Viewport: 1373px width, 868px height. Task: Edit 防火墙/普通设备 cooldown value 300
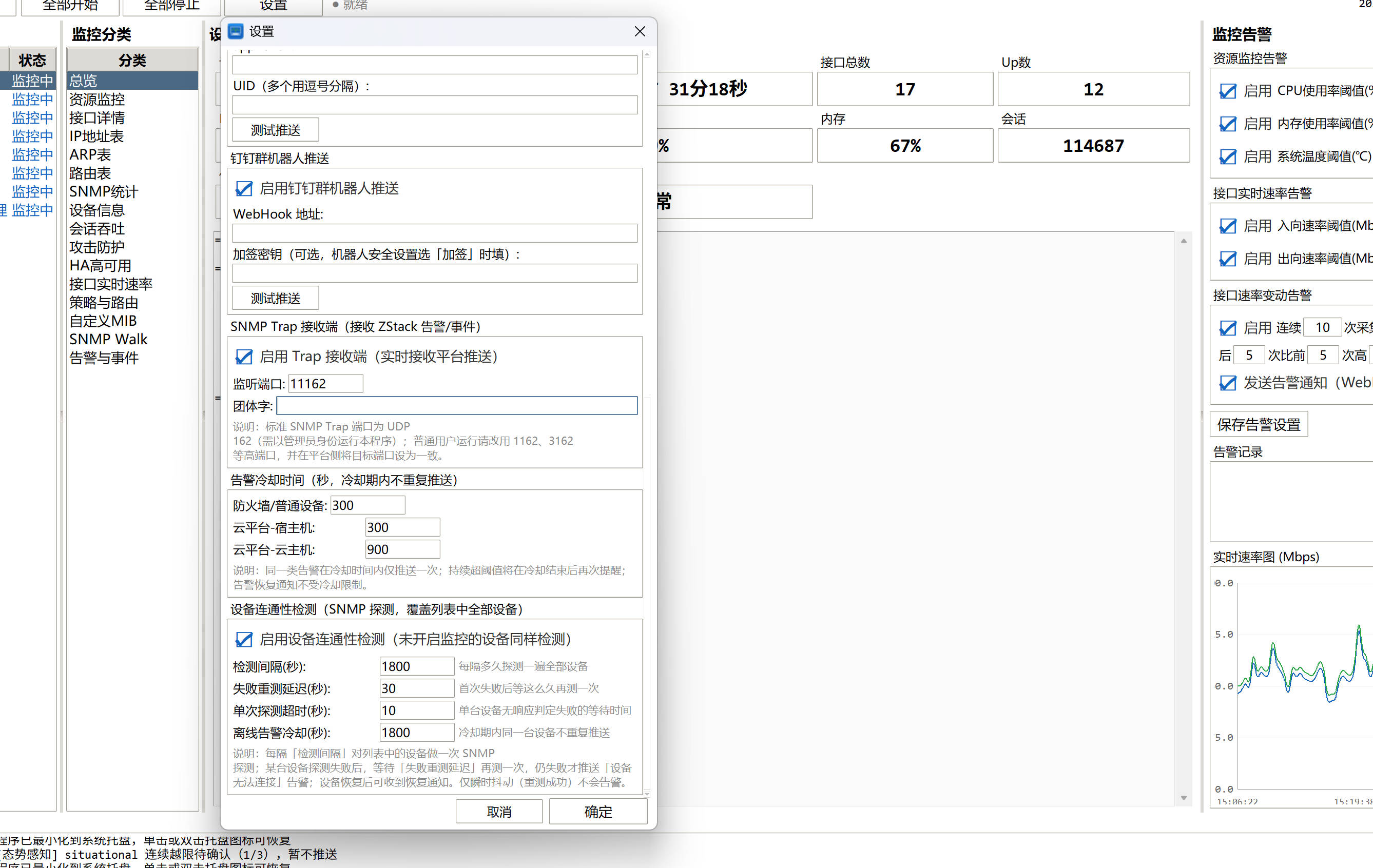[368, 505]
